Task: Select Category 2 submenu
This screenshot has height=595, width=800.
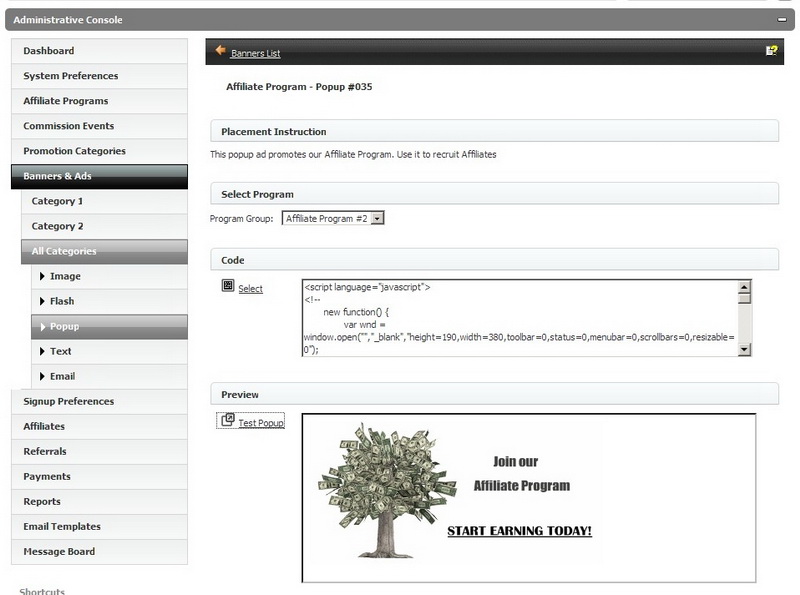Action: (x=105, y=226)
